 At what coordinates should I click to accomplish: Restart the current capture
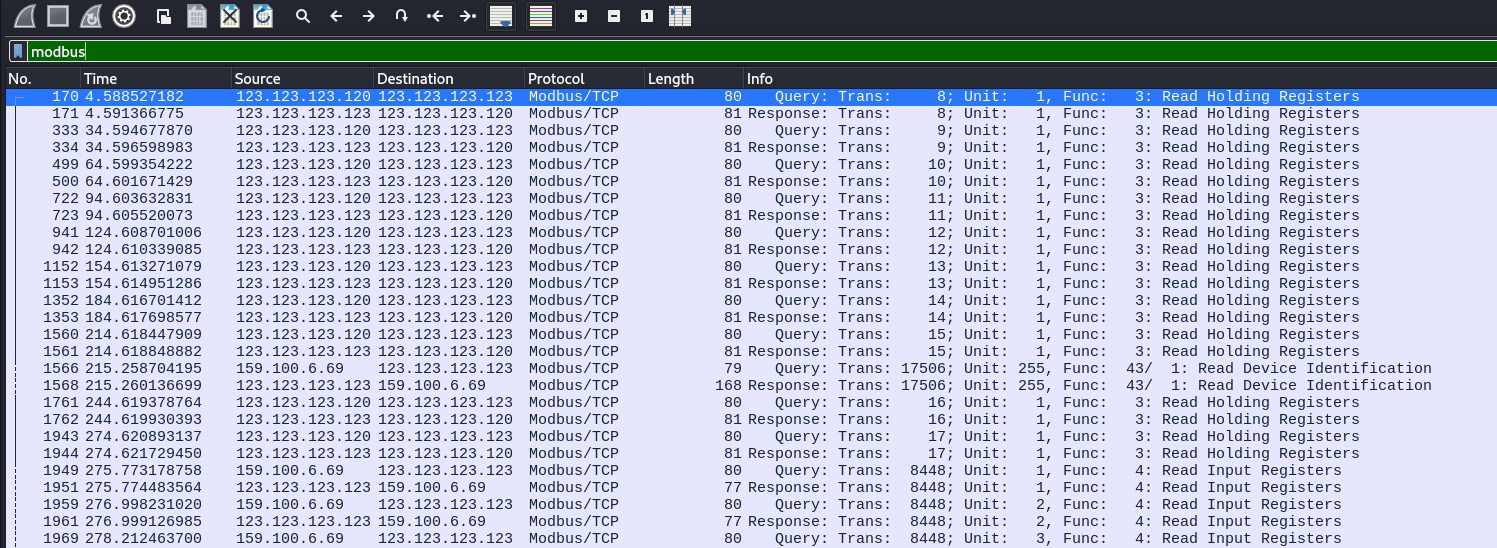91,16
